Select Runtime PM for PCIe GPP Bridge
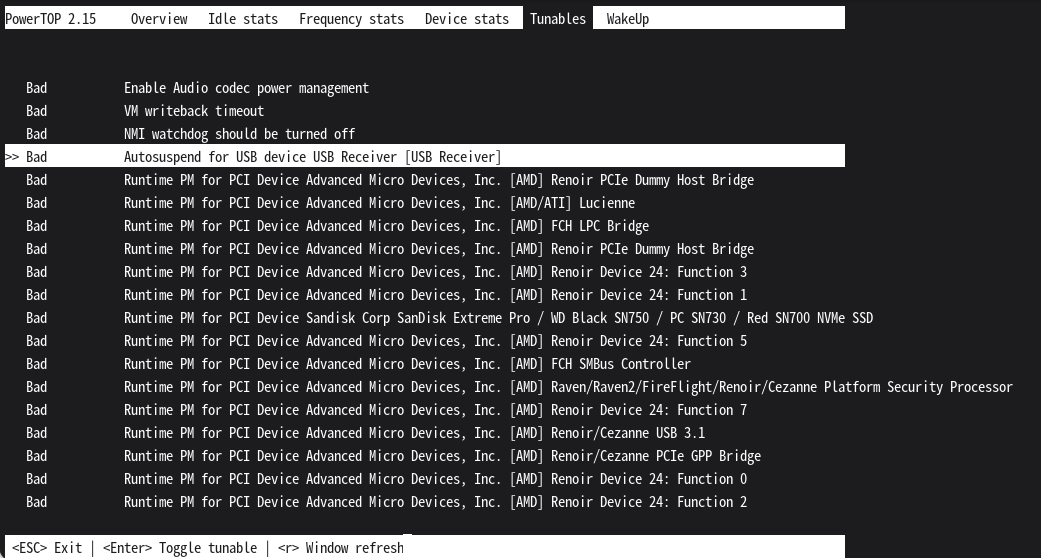 coord(442,456)
